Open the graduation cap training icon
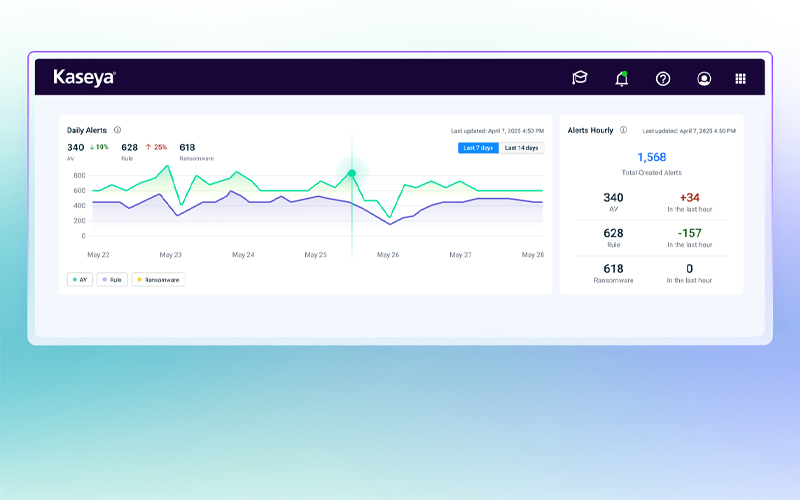 tap(579, 78)
